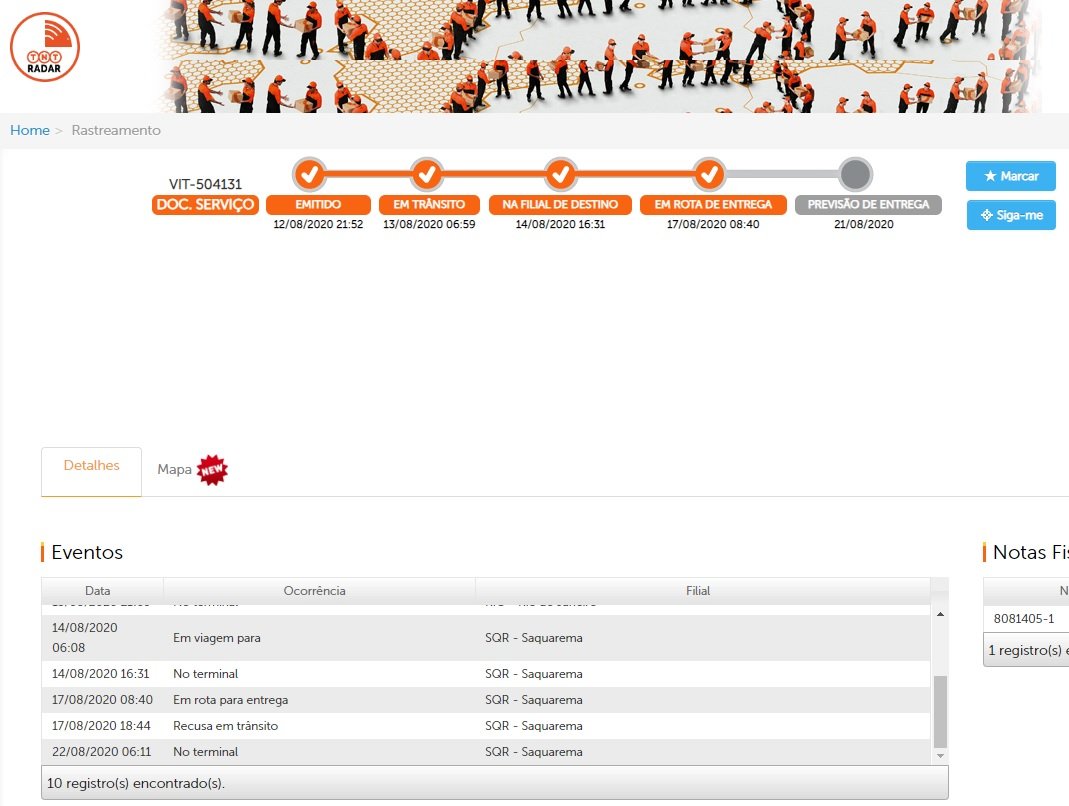Switch to the Mapa tab
Viewport: 1069px width, 806px height.
point(175,470)
